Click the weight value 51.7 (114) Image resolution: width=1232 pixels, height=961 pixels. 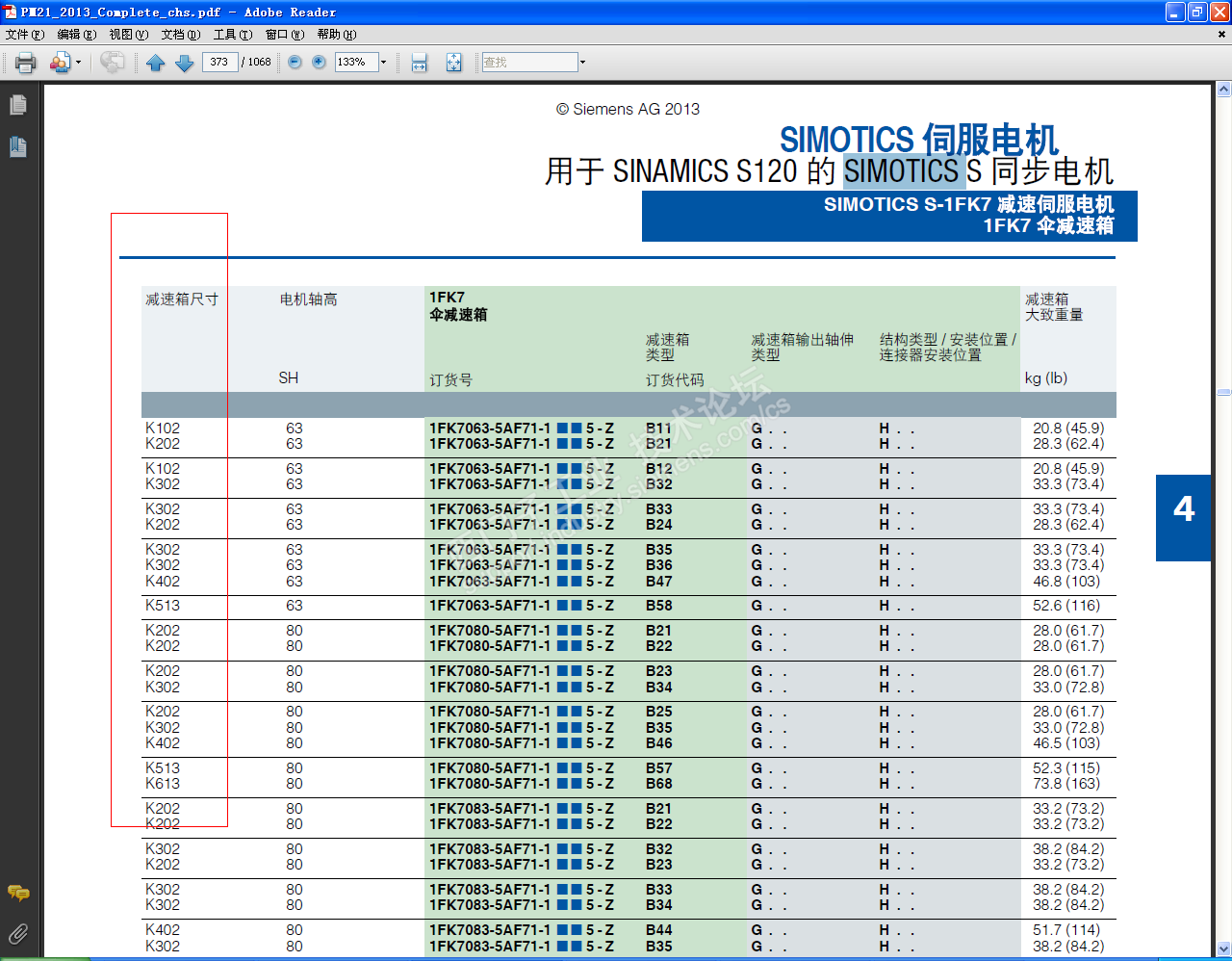[x=1066, y=930]
